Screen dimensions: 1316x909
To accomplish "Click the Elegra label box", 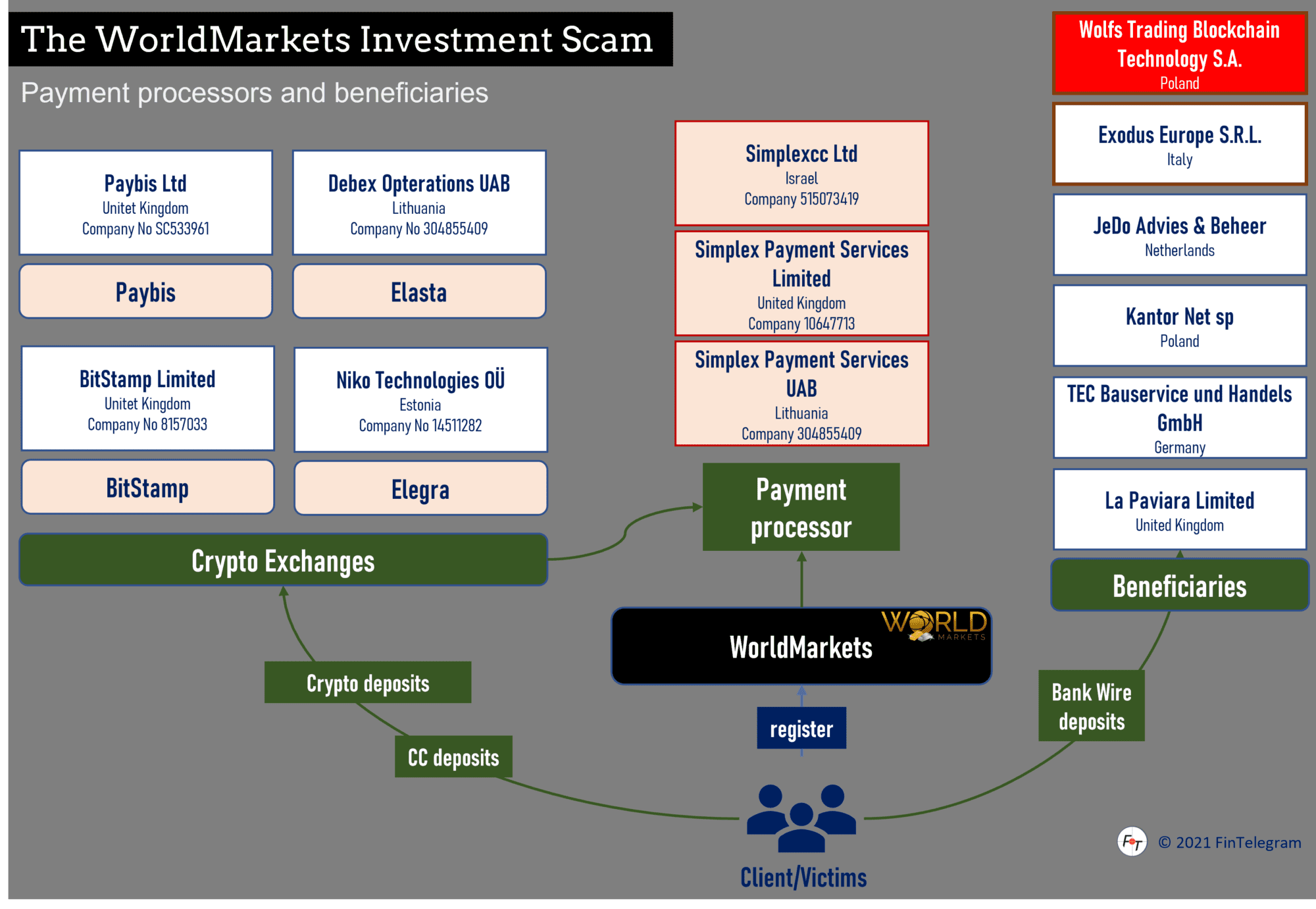I will coord(420,488).
